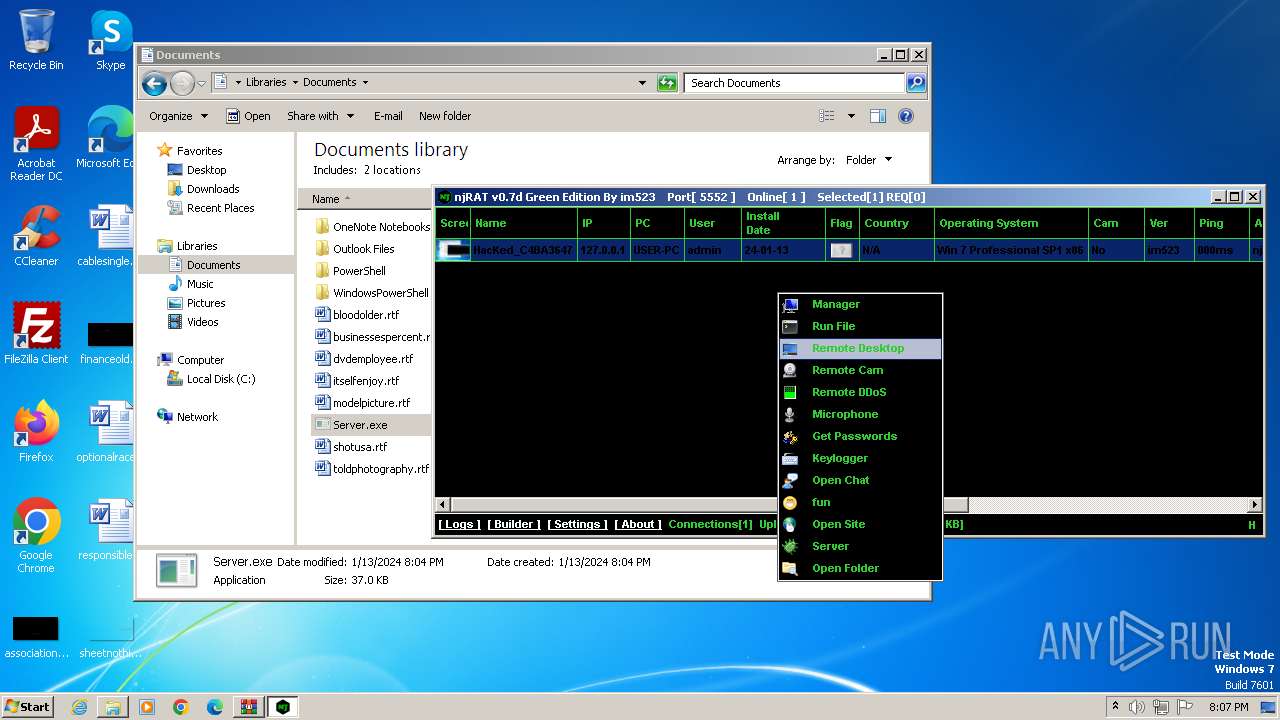This screenshot has height=720, width=1280.
Task: Click the Search Documents input field
Action: [x=795, y=83]
